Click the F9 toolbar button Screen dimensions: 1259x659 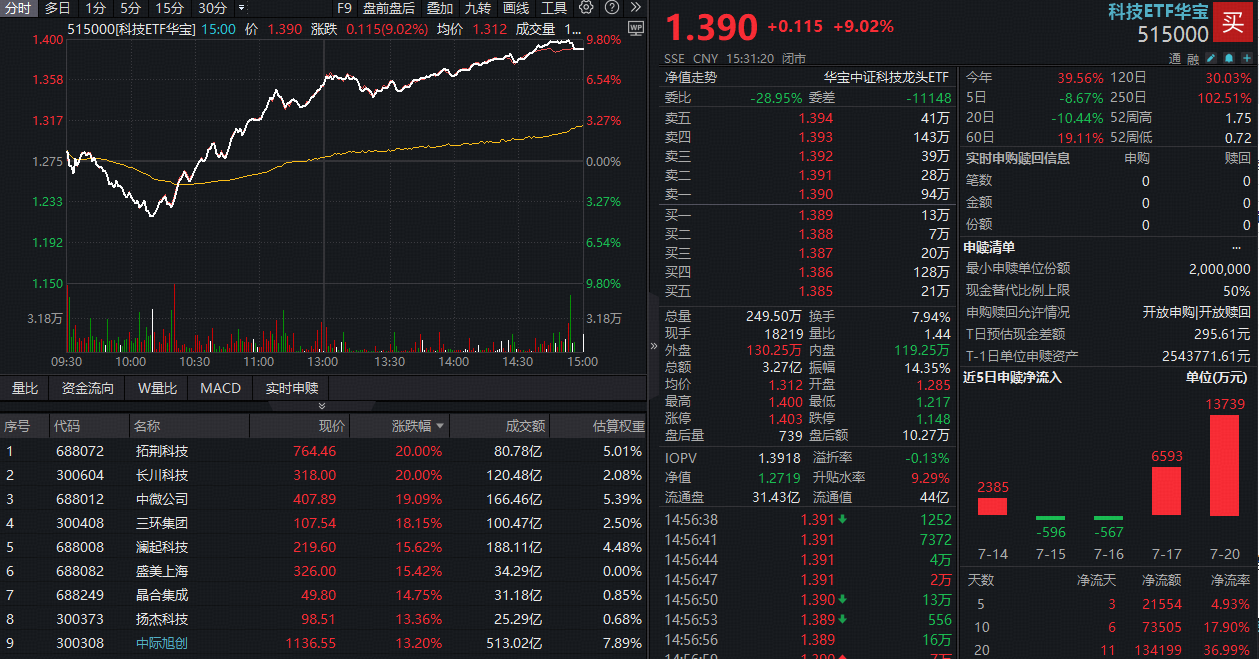pos(345,8)
